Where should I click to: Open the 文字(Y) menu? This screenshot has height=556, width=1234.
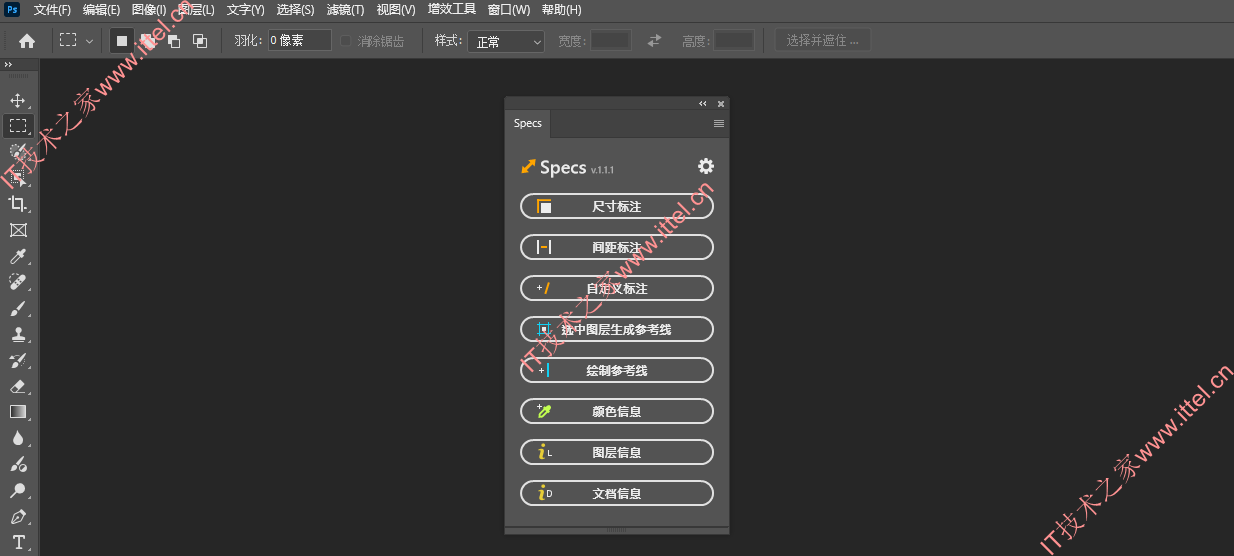click(246, 10)
